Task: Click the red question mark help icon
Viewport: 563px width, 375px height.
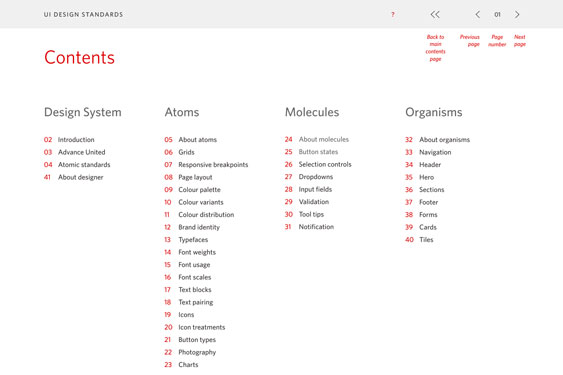Action: [393, 14]
